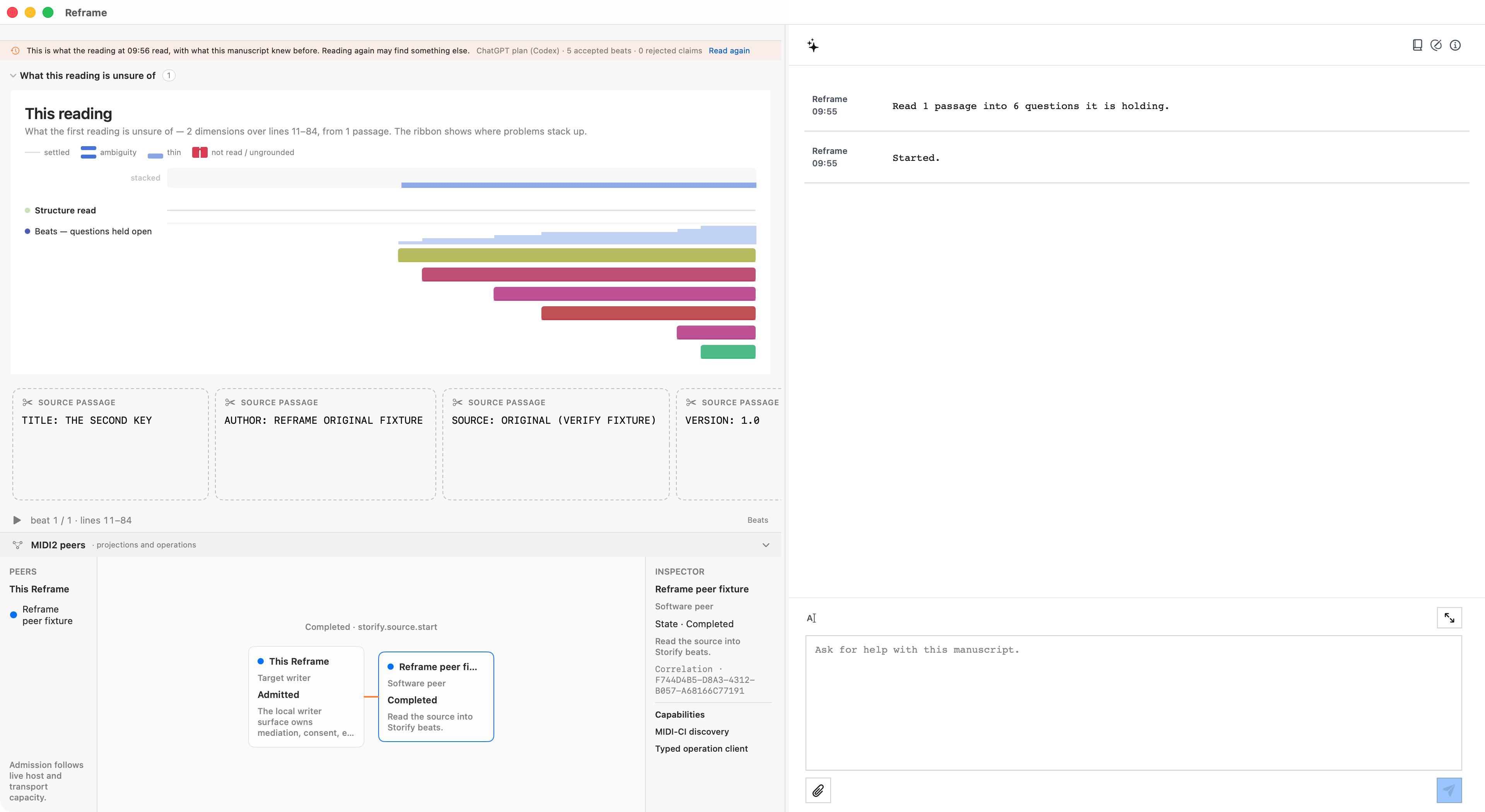Viewport: 1485px width, 812px height.
Task: Click the 'Reframe peer fixture' Inspector title
Action: 702,589
